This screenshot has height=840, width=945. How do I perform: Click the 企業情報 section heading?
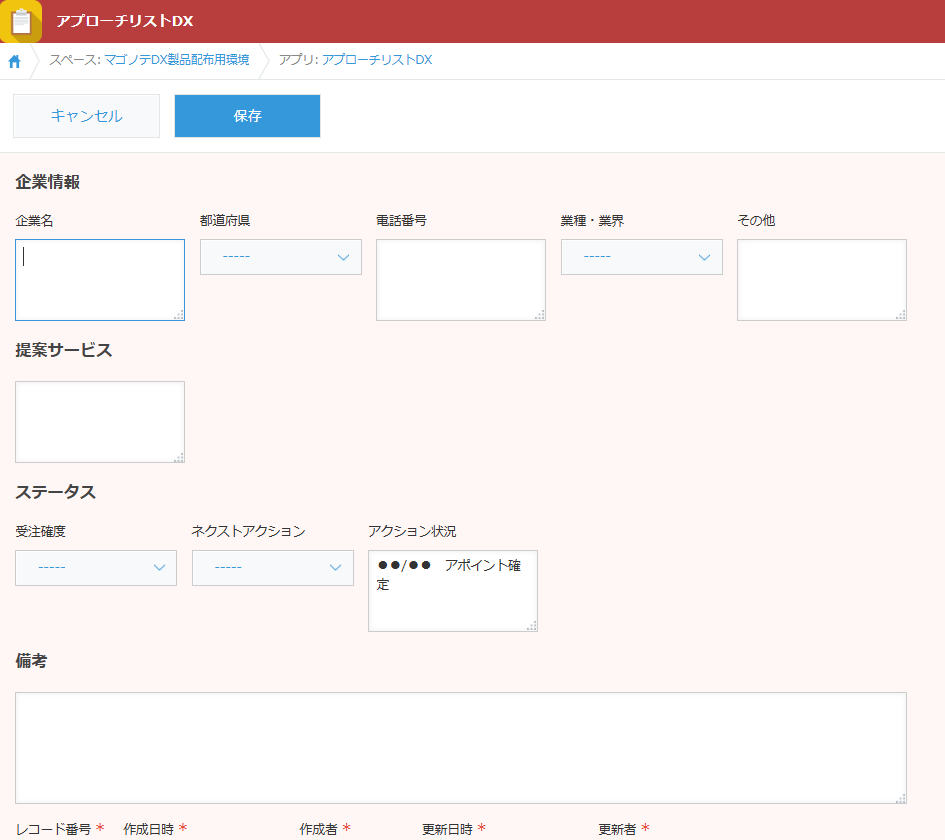pos(48,182)
